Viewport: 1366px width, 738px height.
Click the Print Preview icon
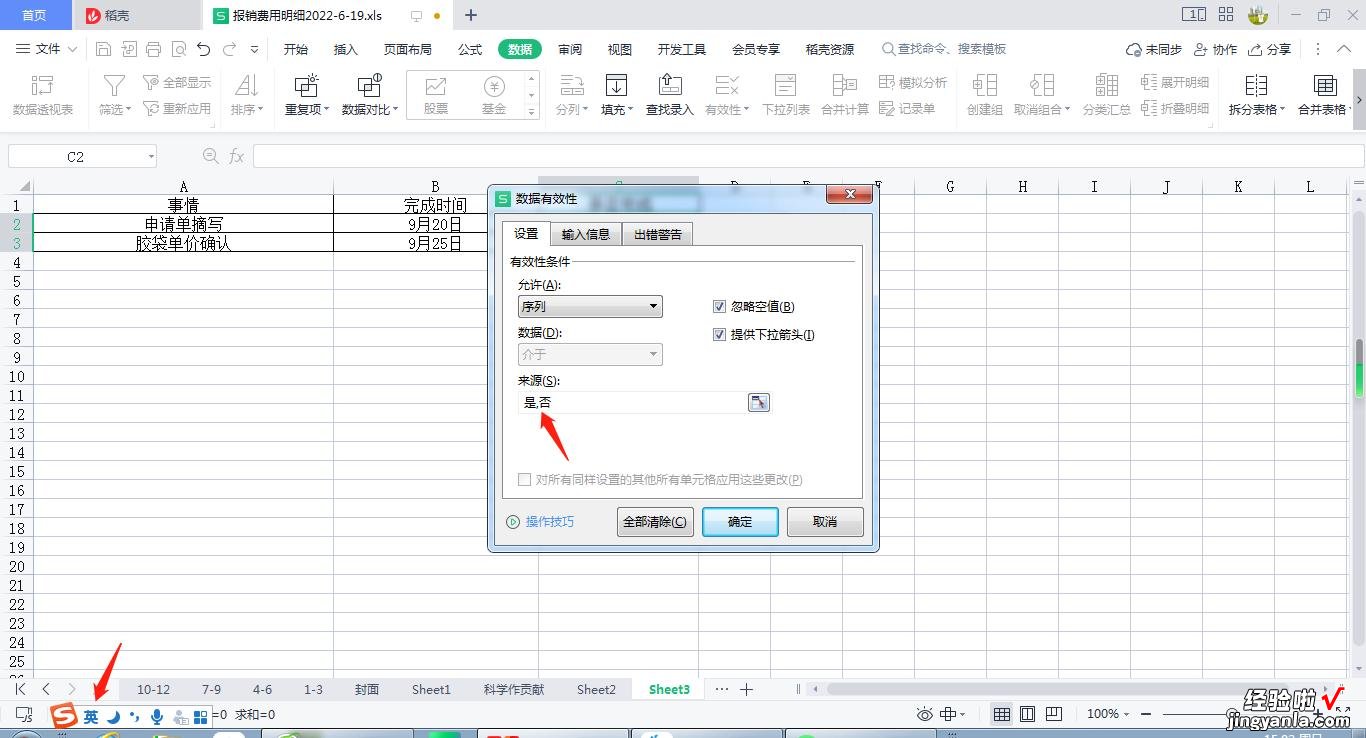pos(178,49)
